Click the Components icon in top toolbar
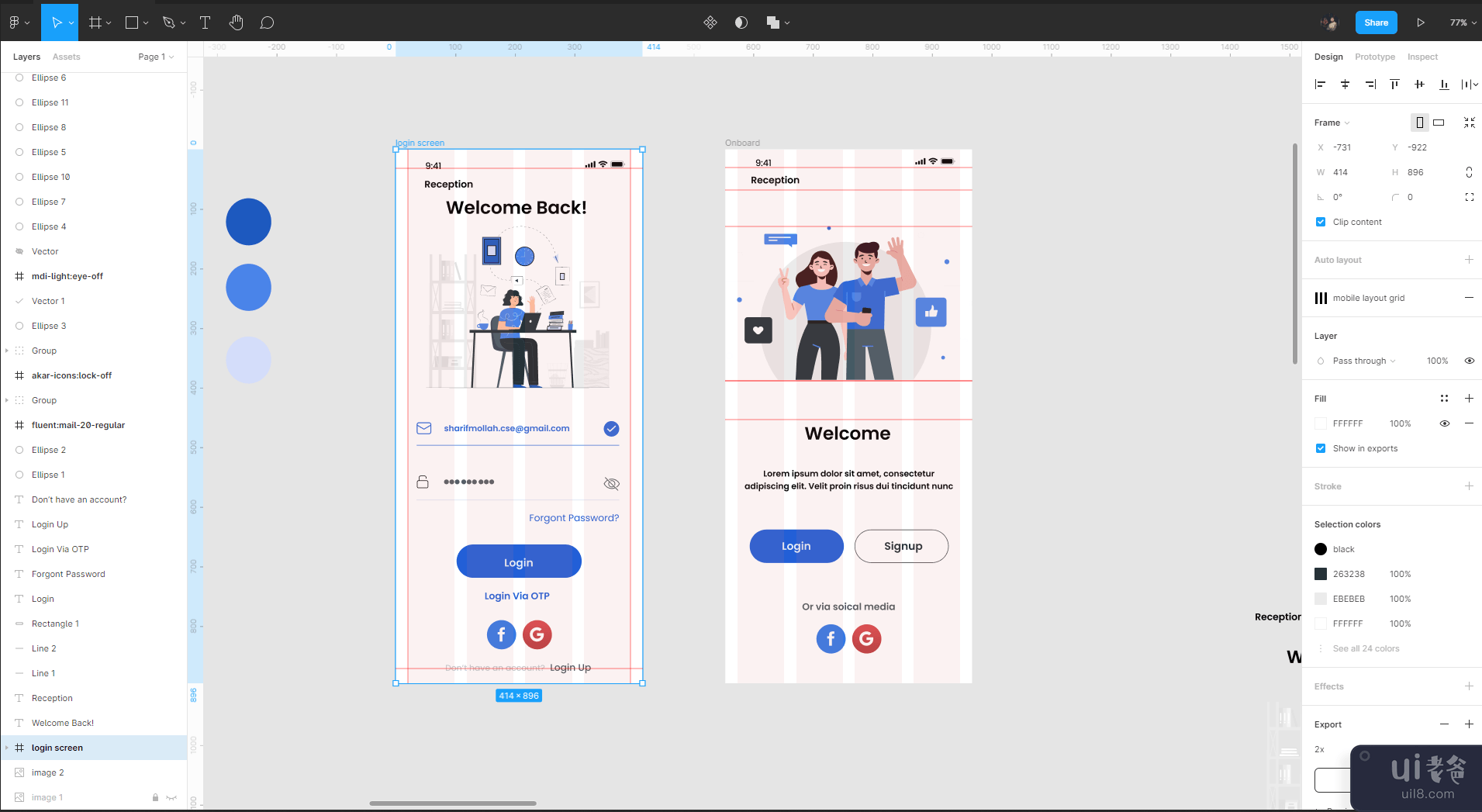This screenshot has height=812, width=1482. [710, 22]
